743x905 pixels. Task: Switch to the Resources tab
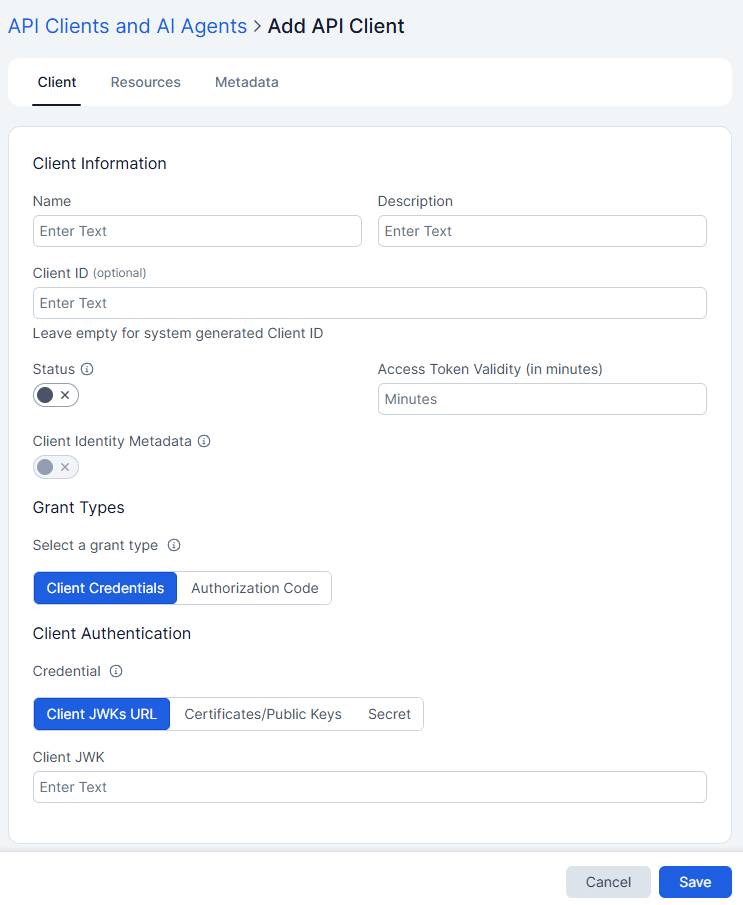pos(145,82)
